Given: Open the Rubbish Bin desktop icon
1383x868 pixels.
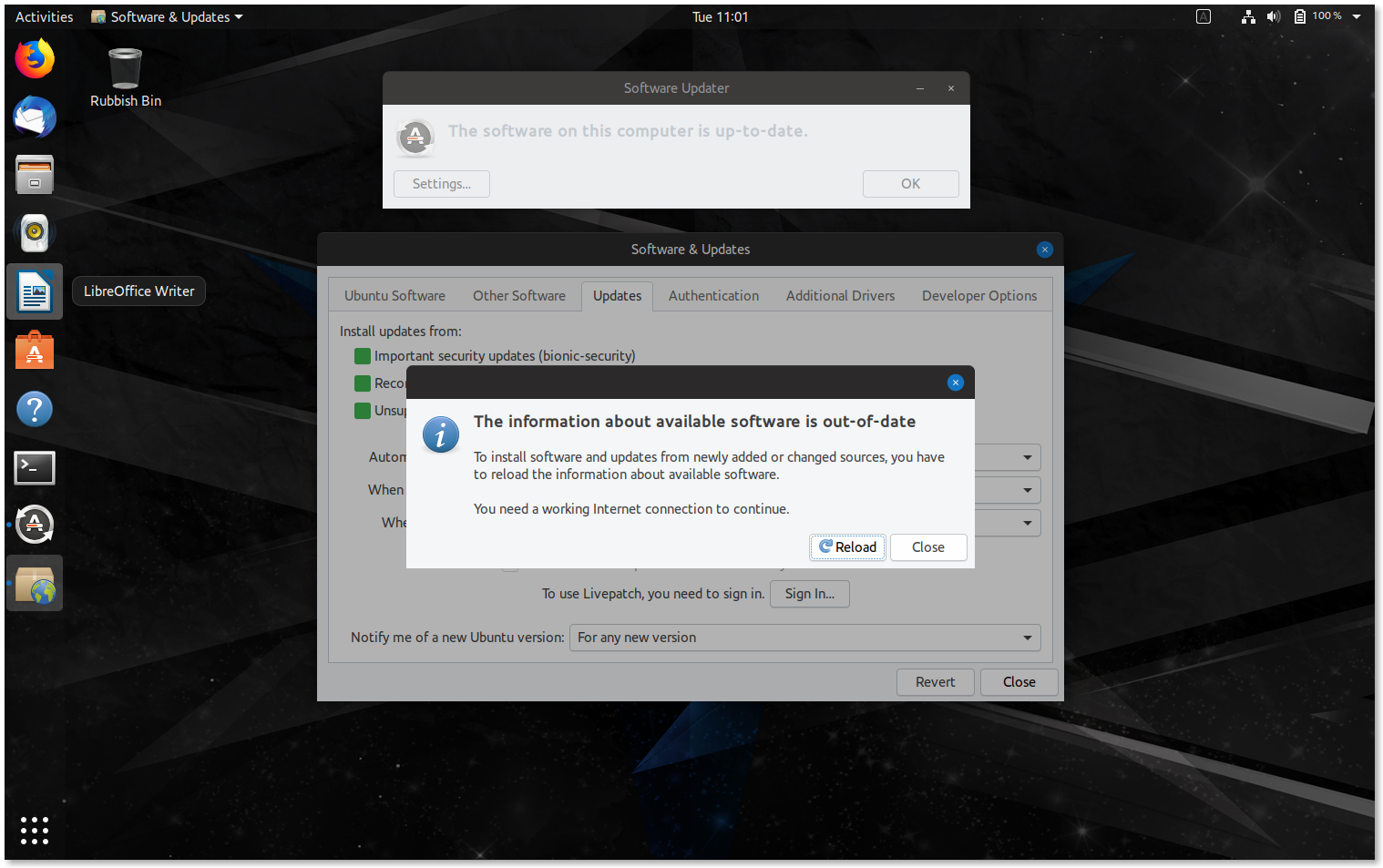Looking at the screenshot, I should [x=126, y=77].
